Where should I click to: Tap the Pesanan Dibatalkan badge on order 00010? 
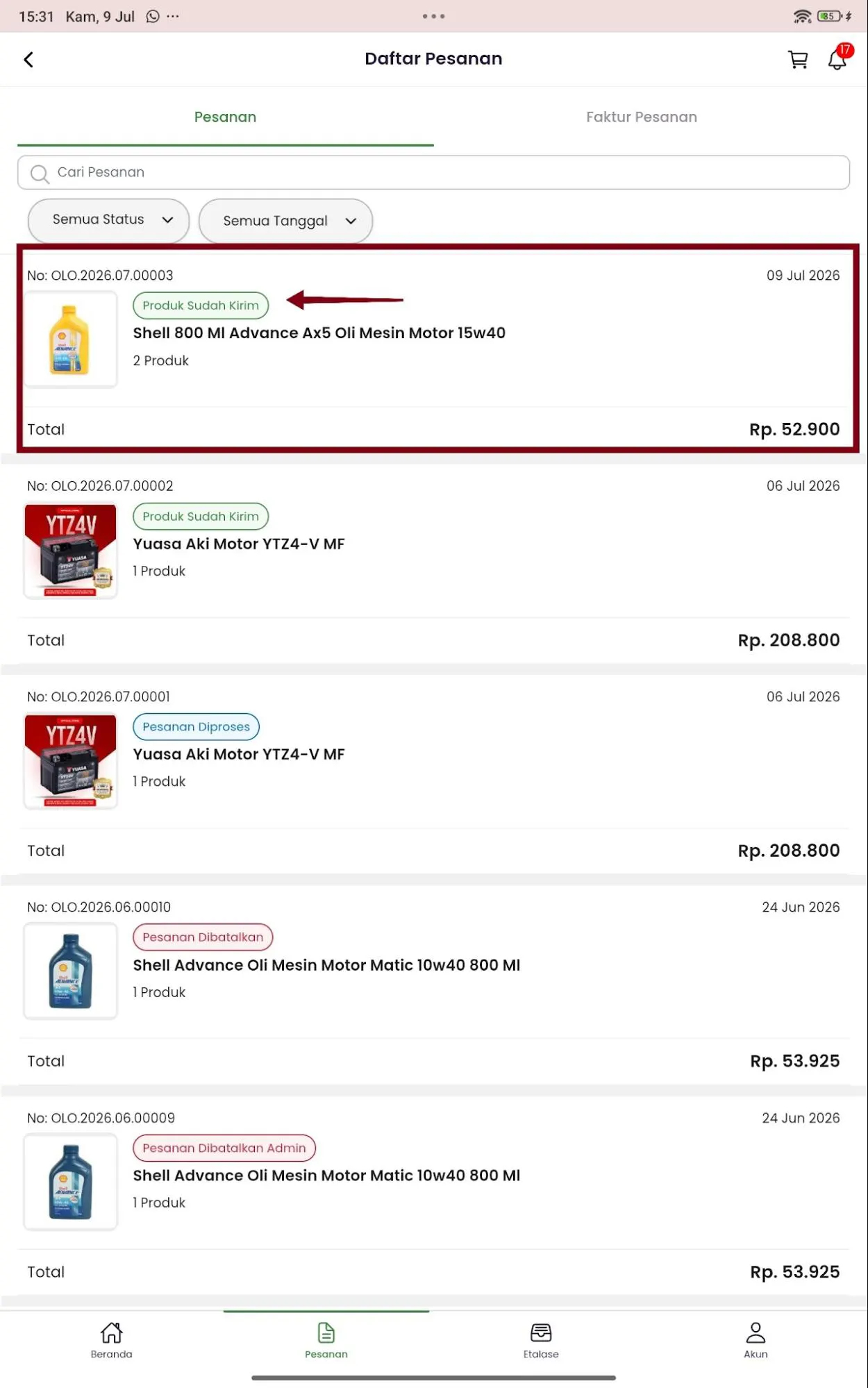tap(203, 937)
